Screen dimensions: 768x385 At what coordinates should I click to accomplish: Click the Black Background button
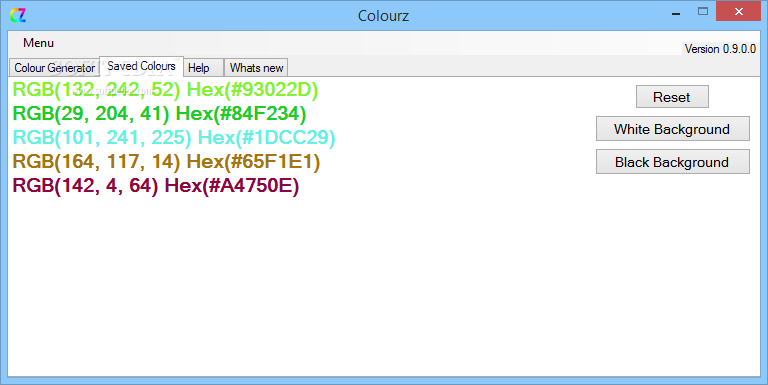[672, 162]
